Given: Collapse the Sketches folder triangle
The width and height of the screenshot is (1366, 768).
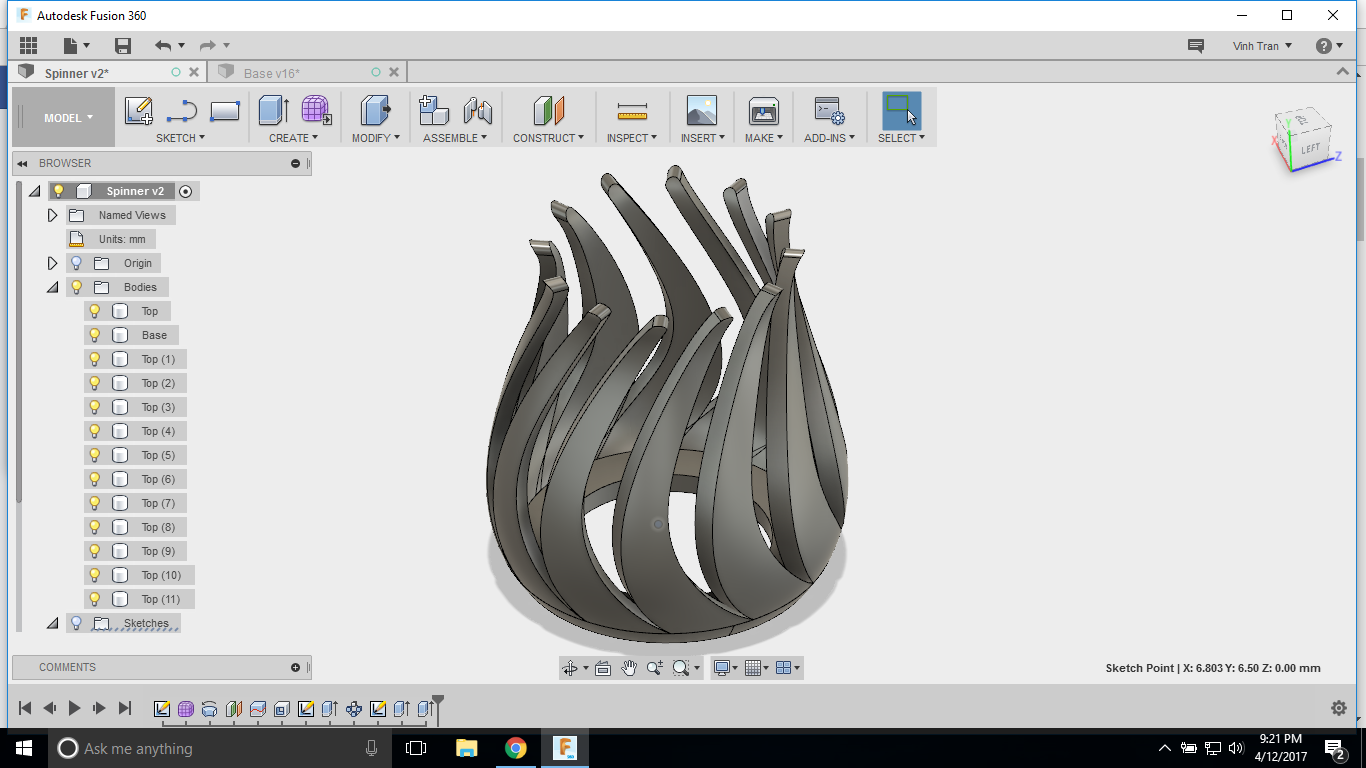Looking at the screenshot, I should (x=53, y=623).
